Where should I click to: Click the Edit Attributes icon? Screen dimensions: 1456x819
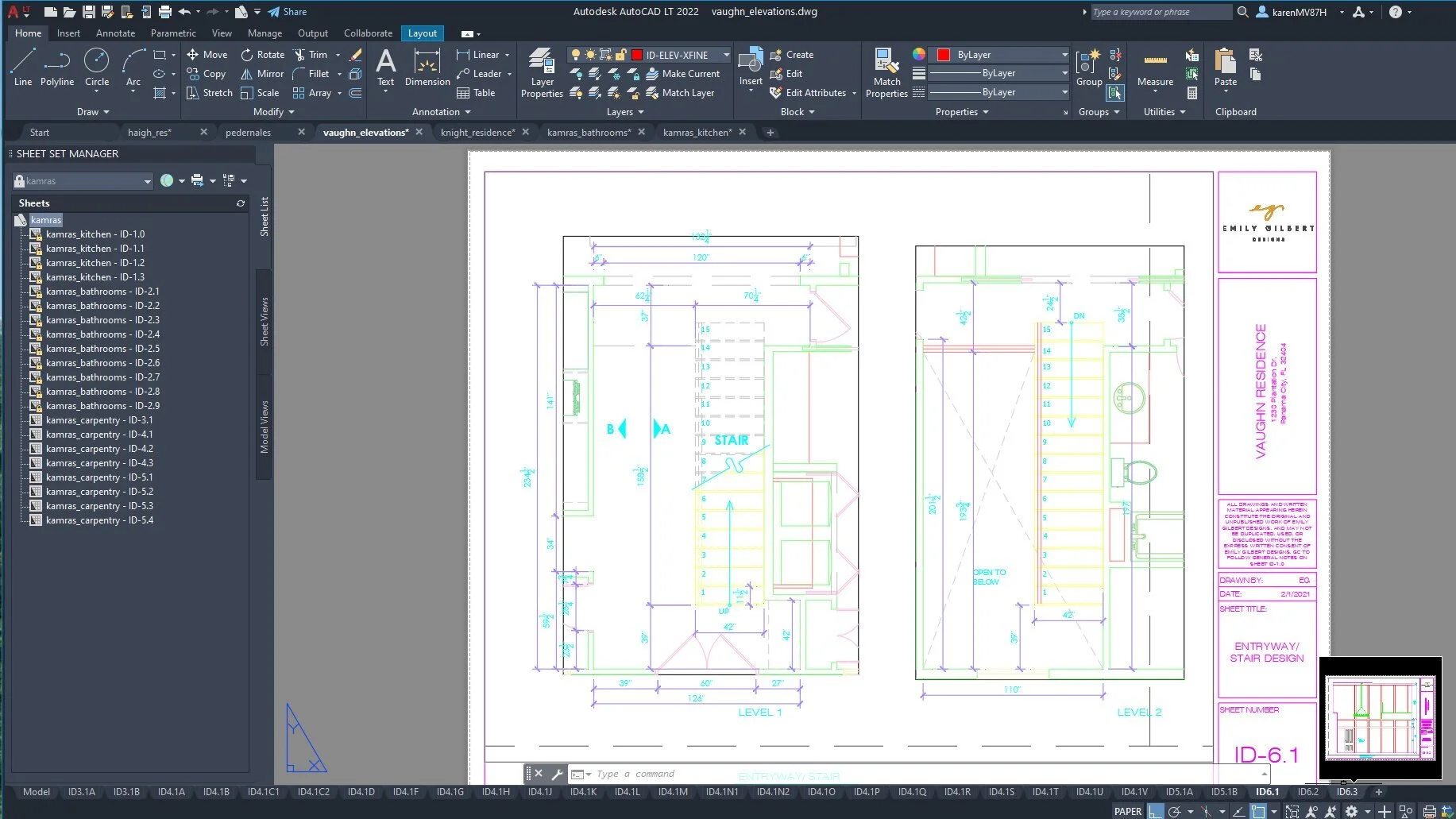coord(776,93)
